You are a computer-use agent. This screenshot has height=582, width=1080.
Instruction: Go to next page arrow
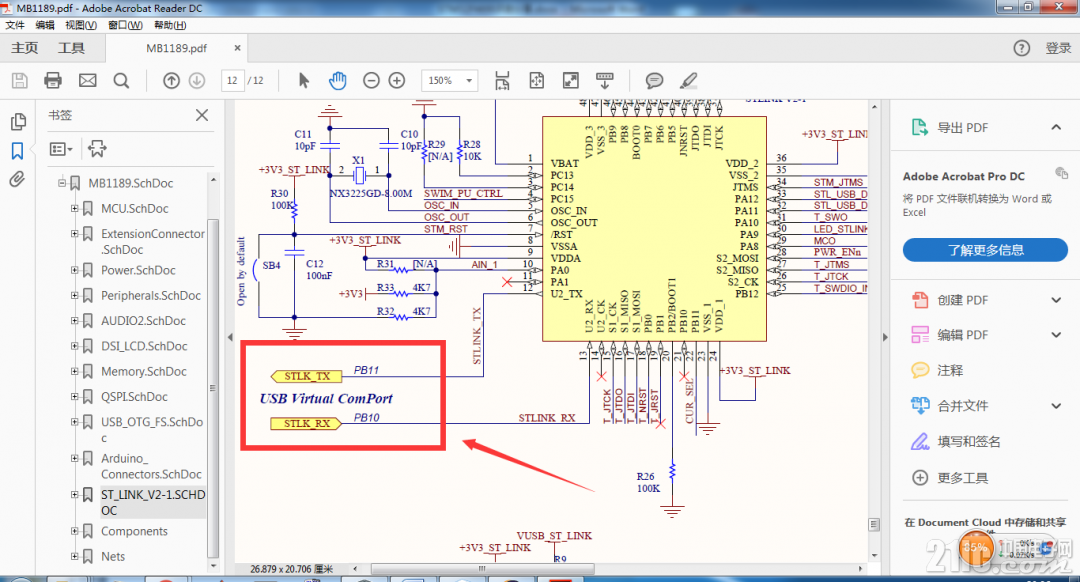click(197, 81)
